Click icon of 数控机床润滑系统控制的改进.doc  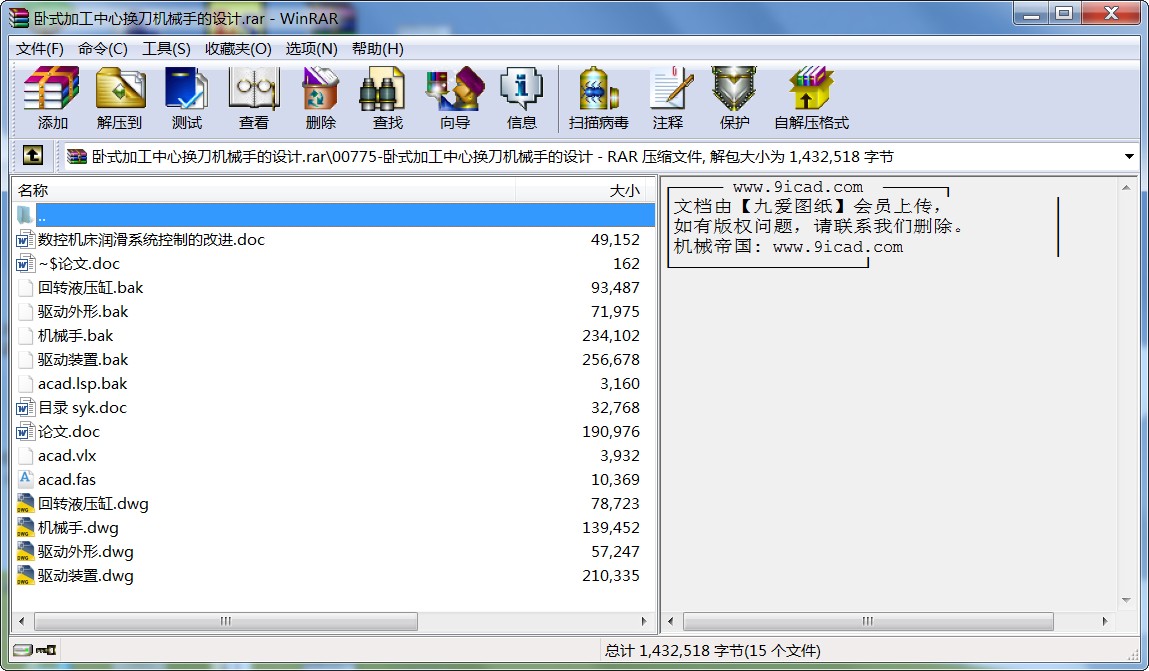tap(25, 240)
